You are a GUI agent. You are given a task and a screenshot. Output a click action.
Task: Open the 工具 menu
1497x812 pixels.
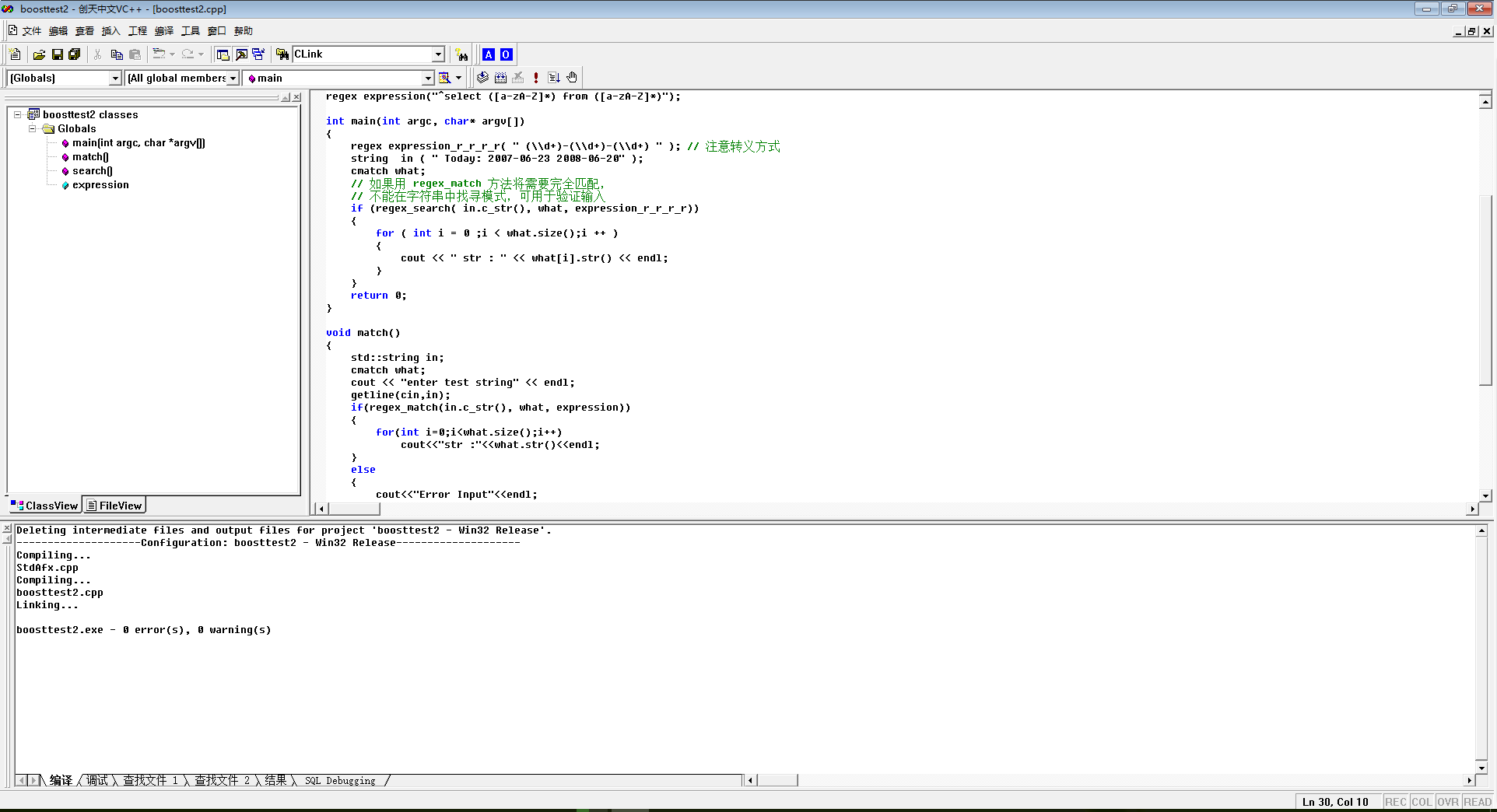tap(191, 31)
